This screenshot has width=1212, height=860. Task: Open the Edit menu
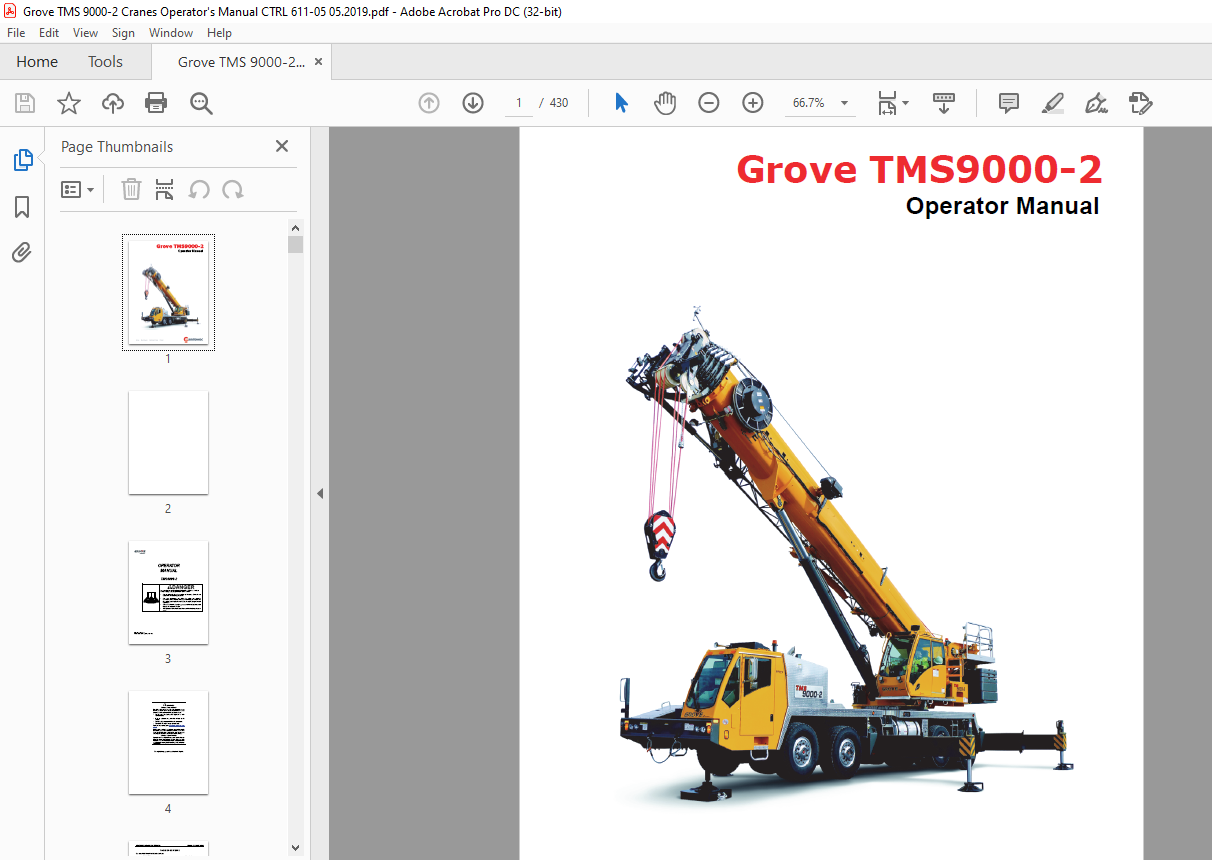tap(49, 33)
